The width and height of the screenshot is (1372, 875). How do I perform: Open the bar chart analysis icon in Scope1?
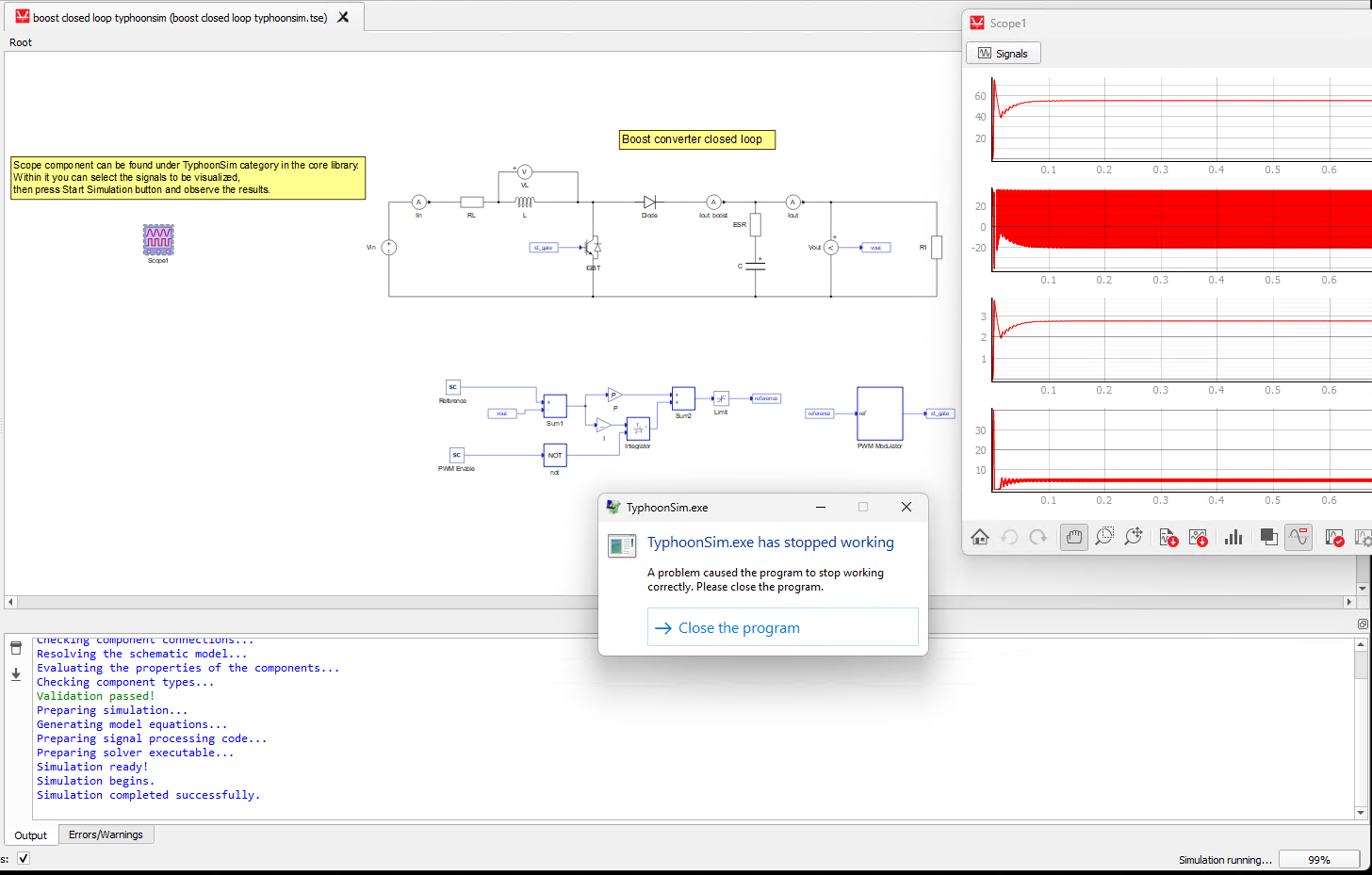pos(1233,537)
